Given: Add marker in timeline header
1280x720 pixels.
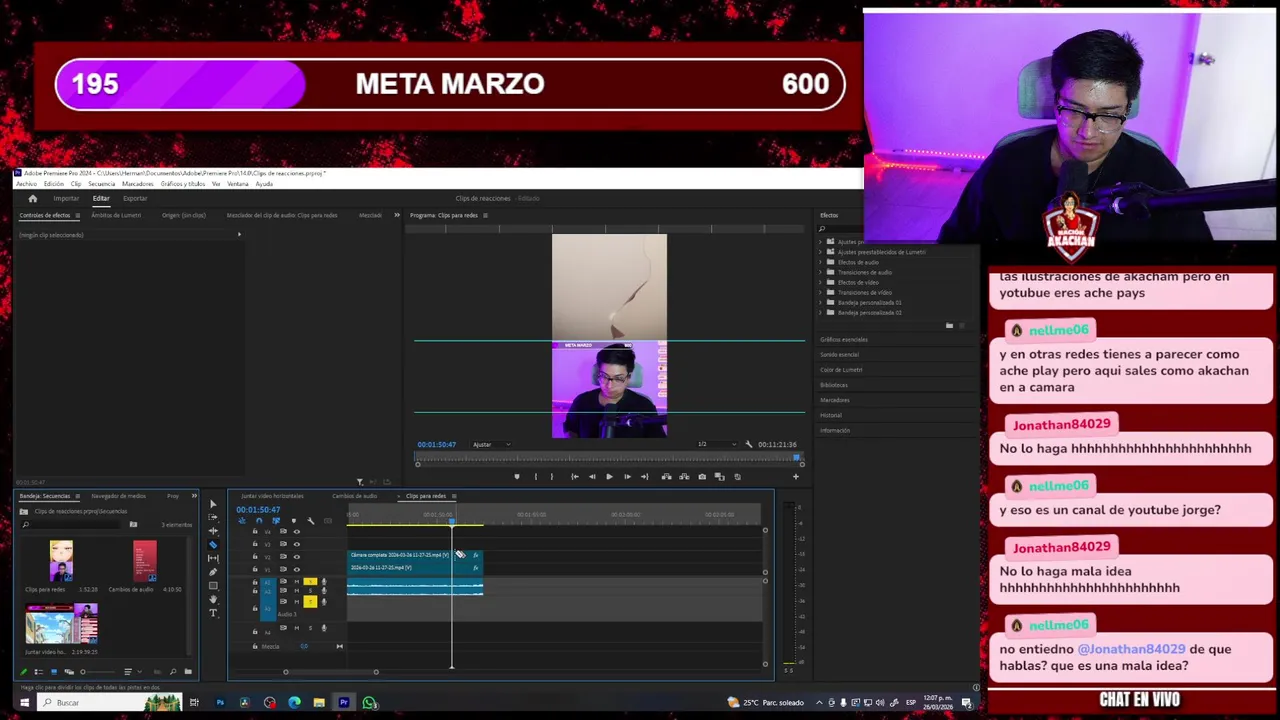Looking at the screenshot, I should point(294,521).
